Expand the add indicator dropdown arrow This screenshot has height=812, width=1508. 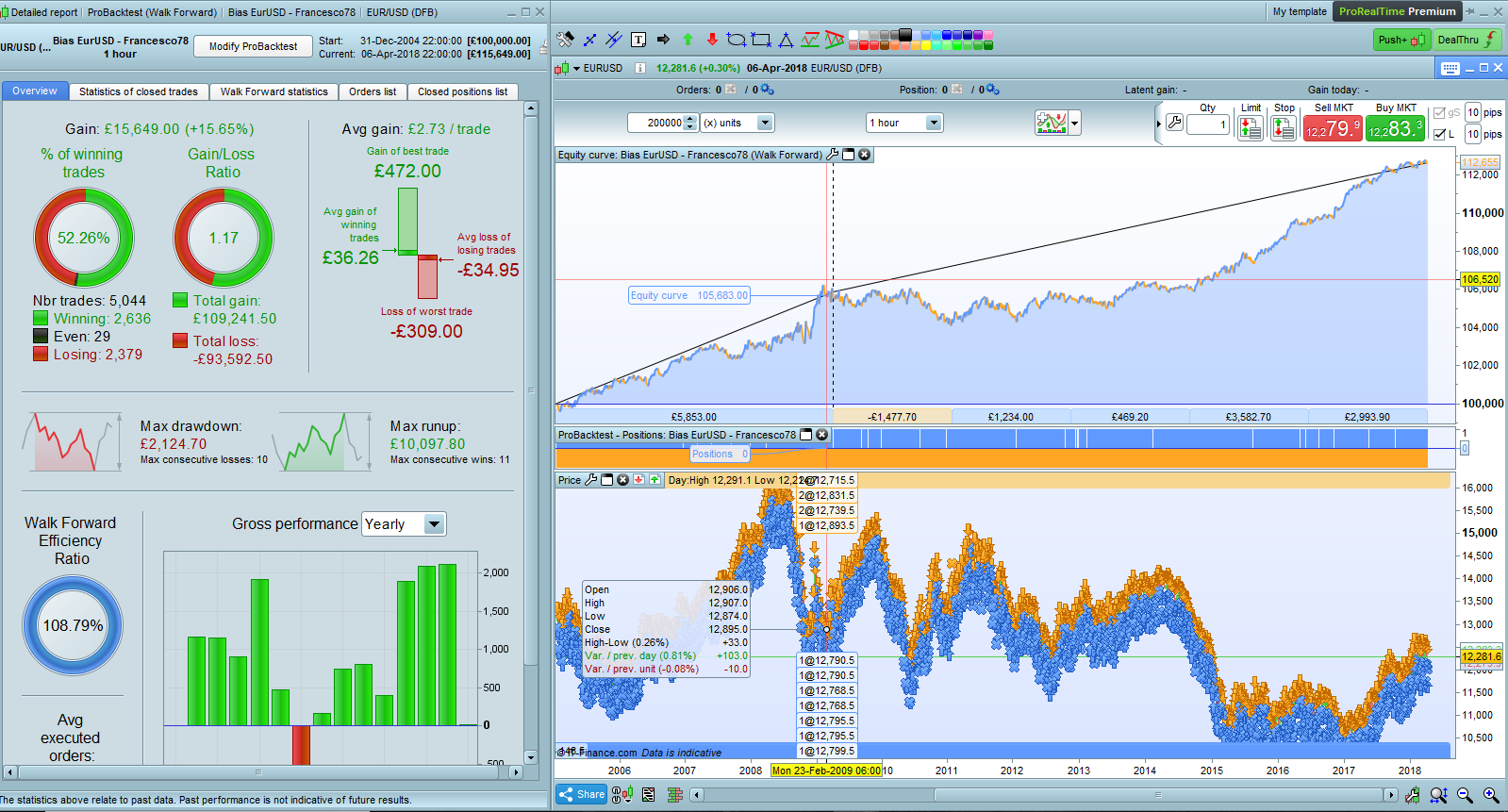point(1074,123)
